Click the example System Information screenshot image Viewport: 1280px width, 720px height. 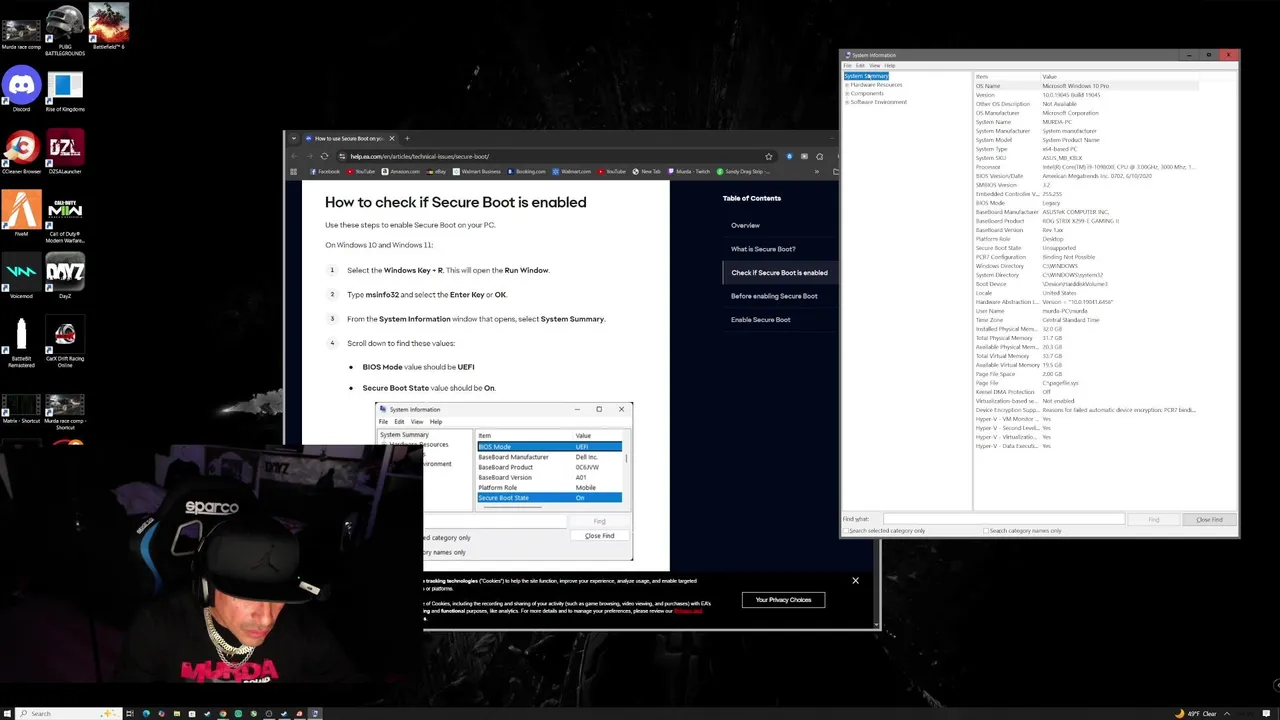(x=504, y=482)
